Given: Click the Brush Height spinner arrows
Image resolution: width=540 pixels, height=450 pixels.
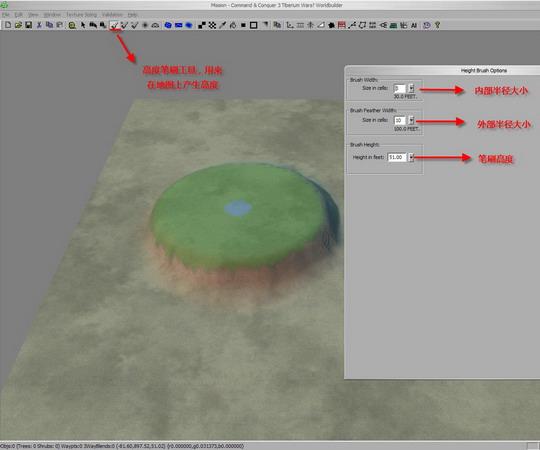Looking at the screenshot, I should [411, 157].
